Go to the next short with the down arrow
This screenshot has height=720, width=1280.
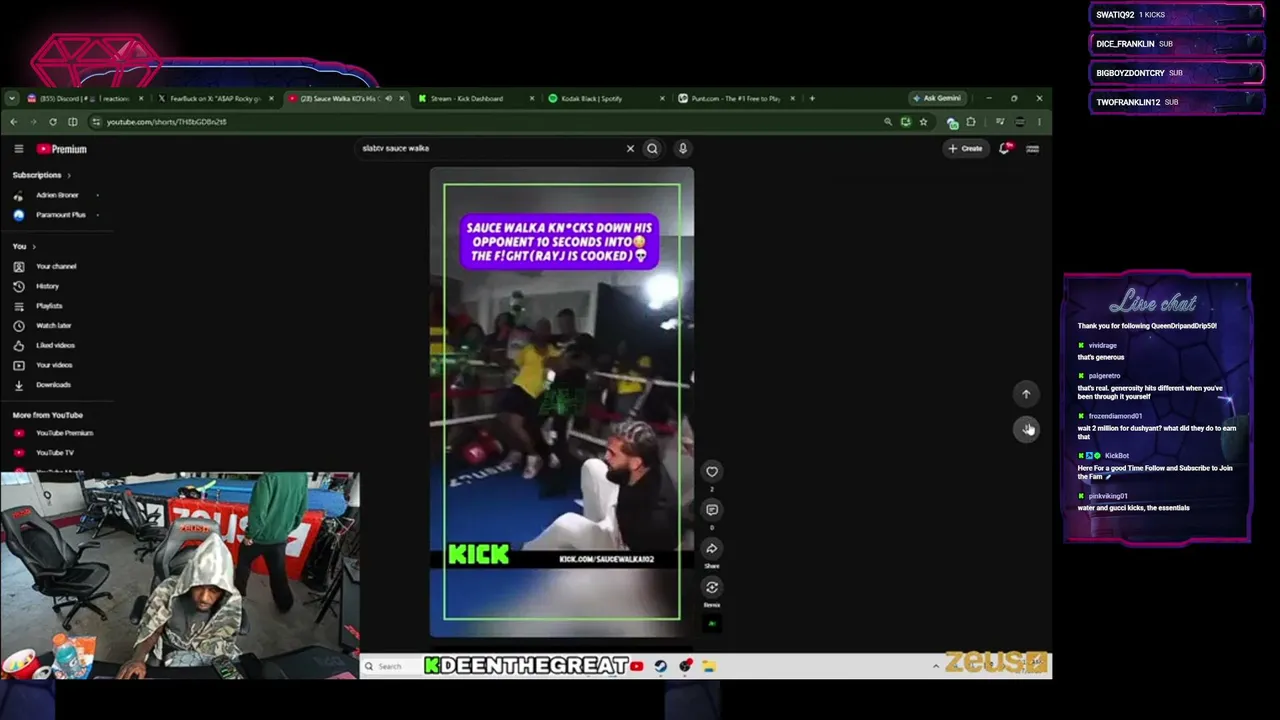pos(1027,429)
